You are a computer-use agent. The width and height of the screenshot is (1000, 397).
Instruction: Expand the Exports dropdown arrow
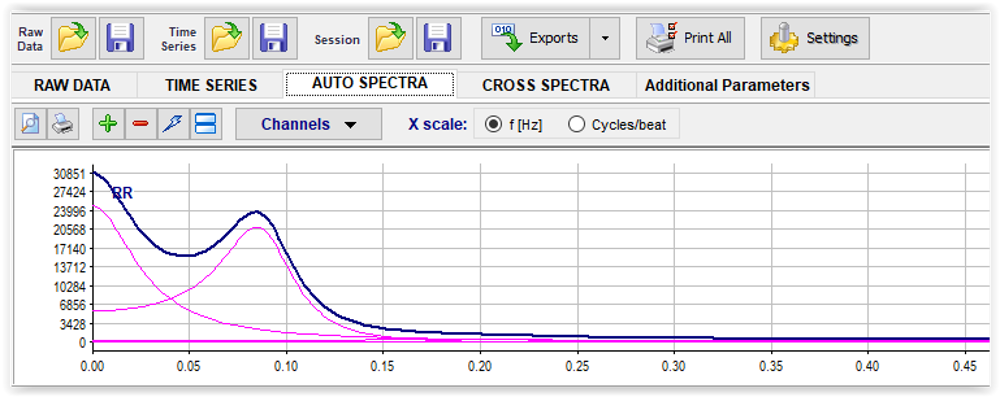click(605, 38)
